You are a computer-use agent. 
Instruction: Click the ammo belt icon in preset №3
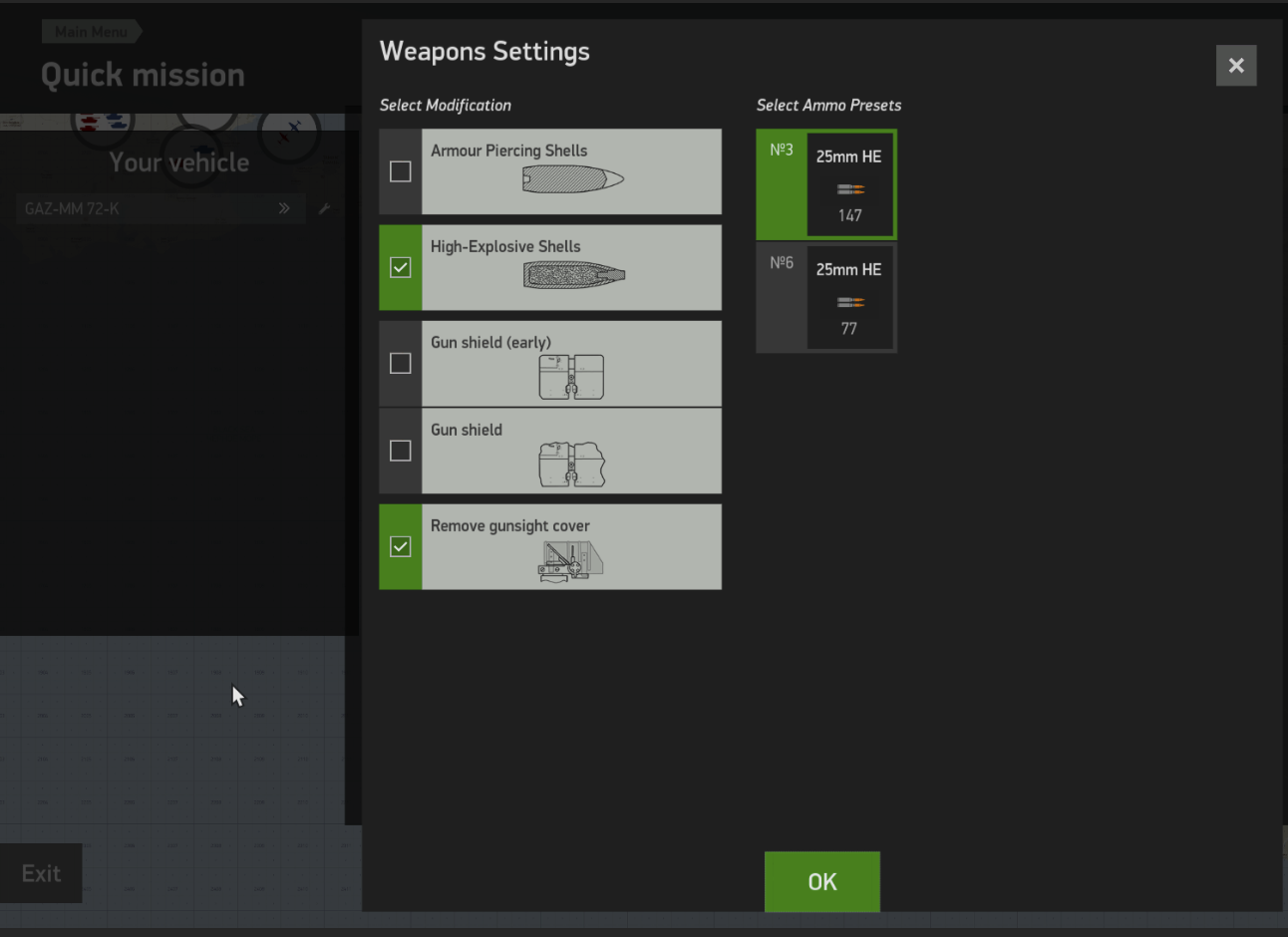click(x=850, y=188)
